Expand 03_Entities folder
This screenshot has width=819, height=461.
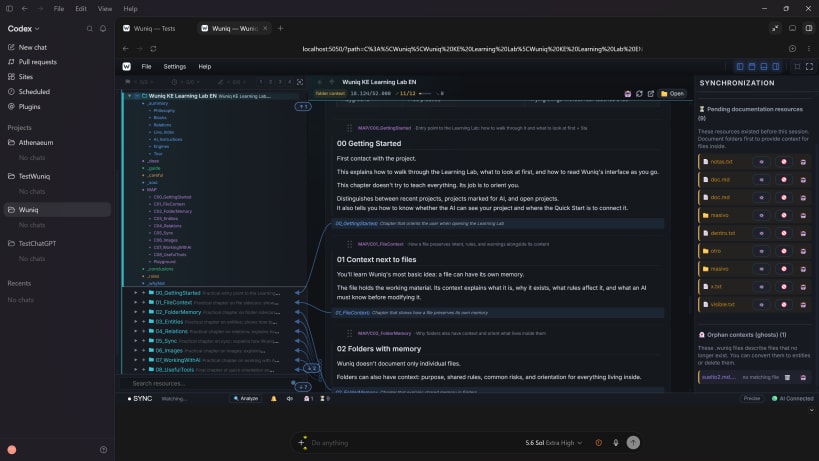point(136,322)
